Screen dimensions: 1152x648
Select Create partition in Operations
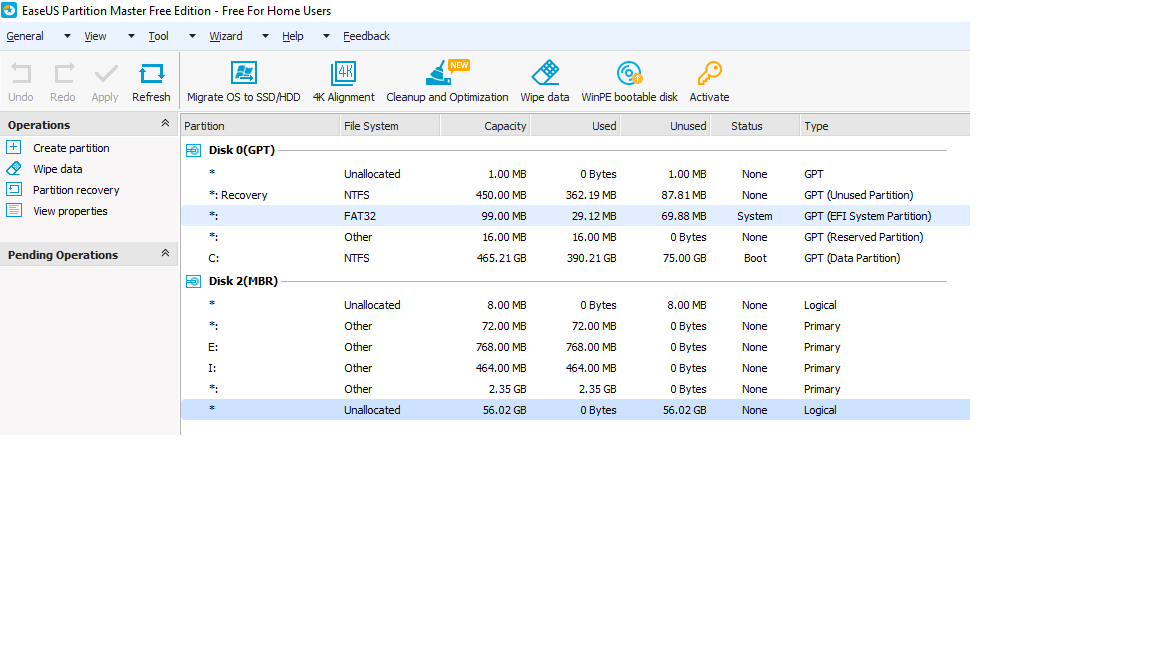click(x=71, y=148)
